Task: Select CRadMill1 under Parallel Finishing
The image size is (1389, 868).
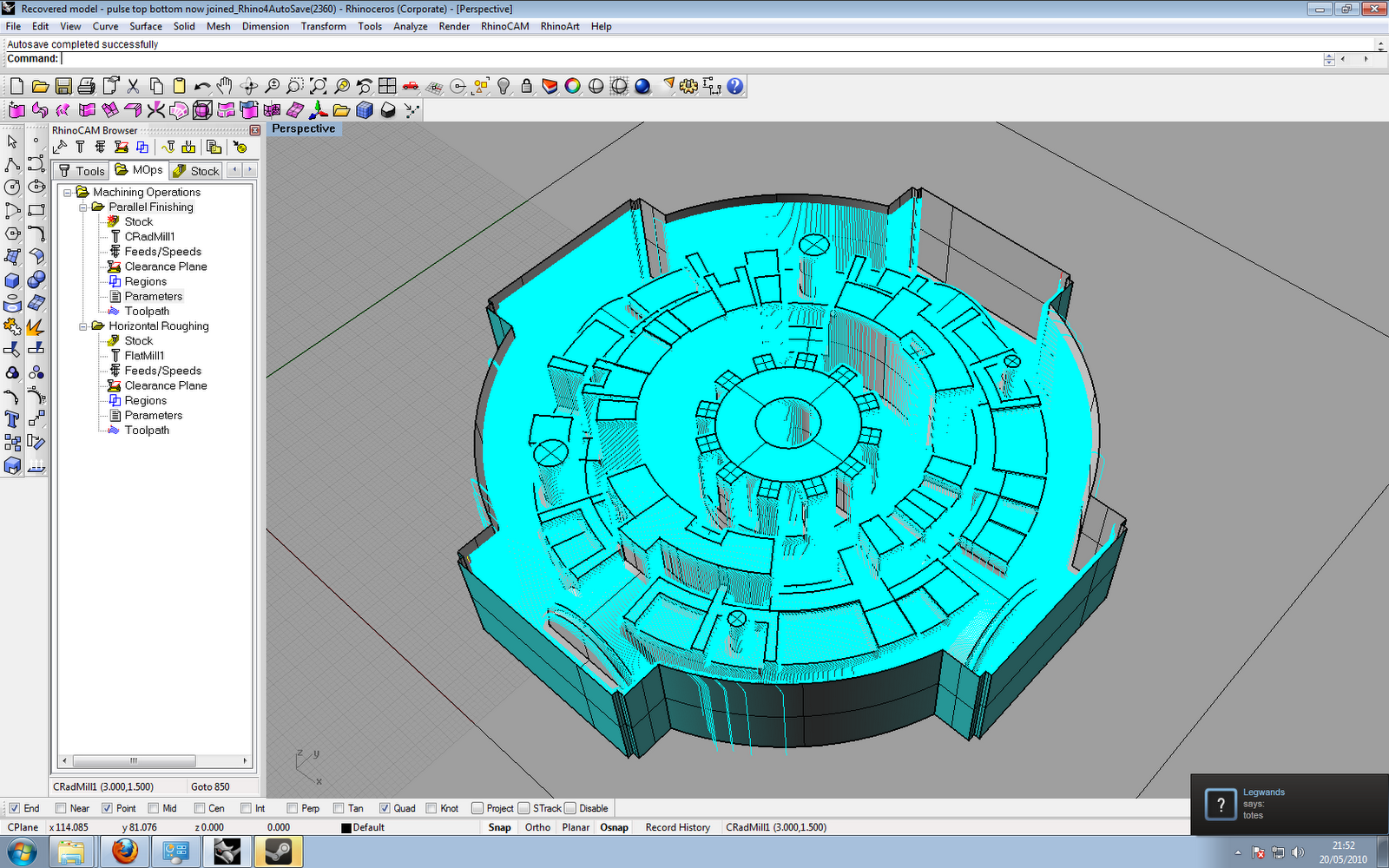Action: tap(149, 237)
